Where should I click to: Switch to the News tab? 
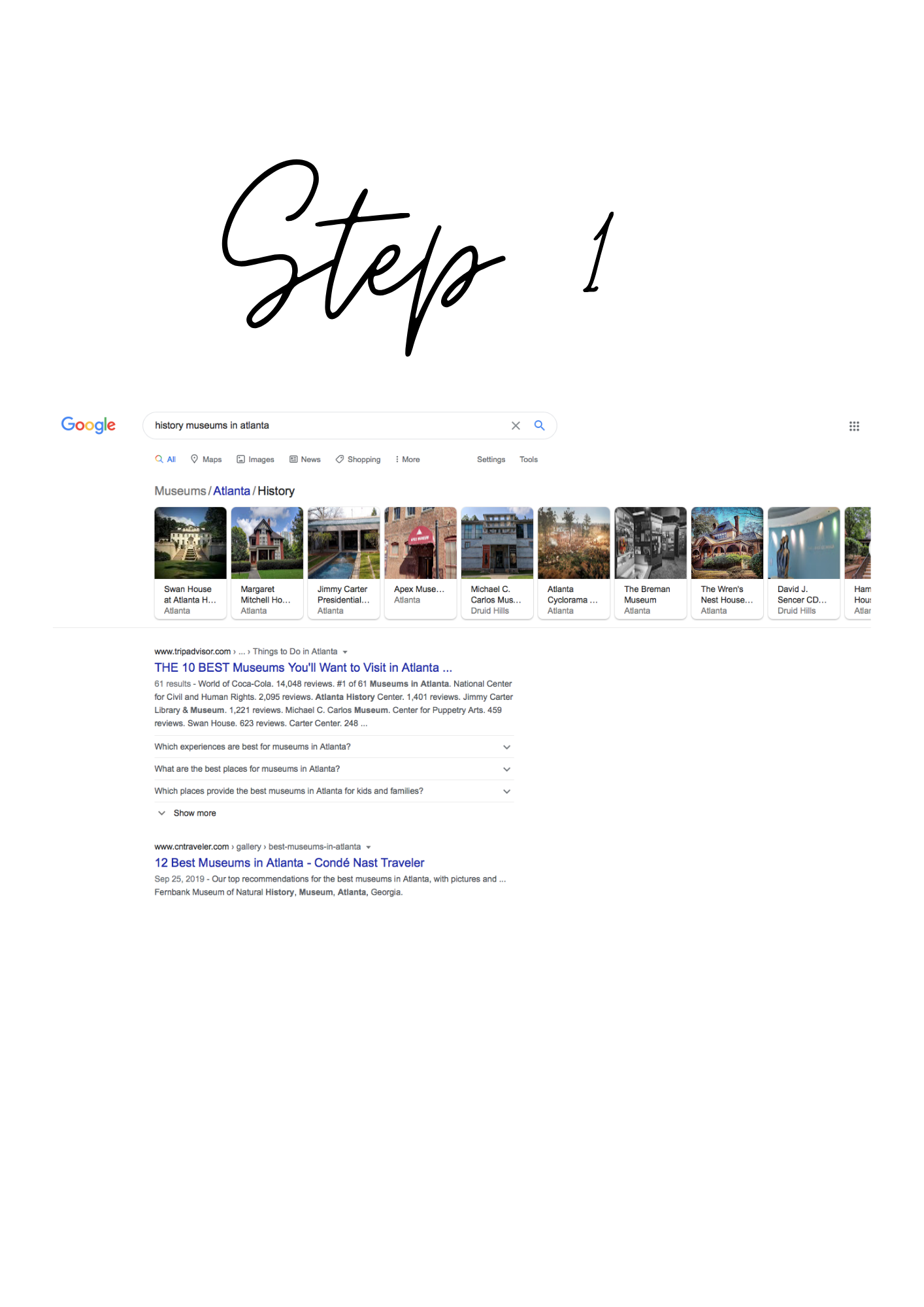(x=305, y=459)
